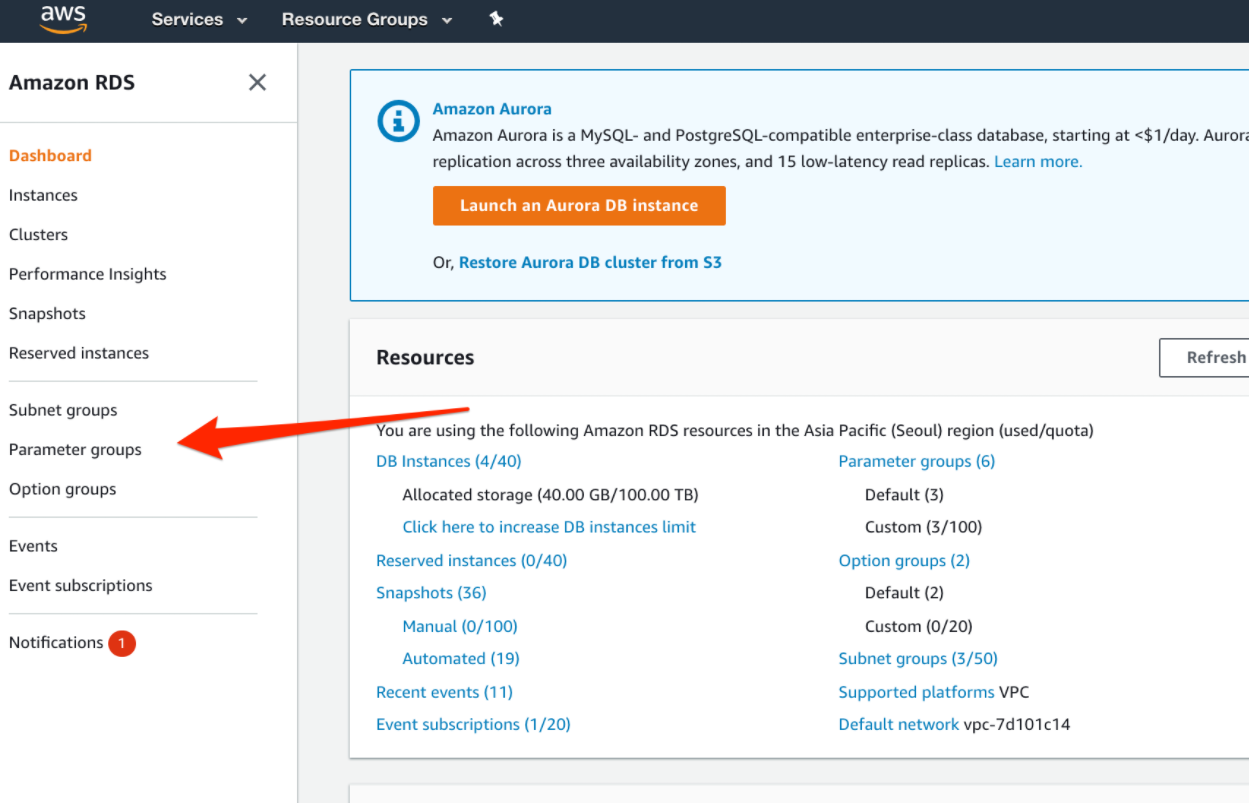Open Subnet groups (3/50) resource link
This screenshot has height=803, width=1249.
pyautogui.click(x=918, y=659)
